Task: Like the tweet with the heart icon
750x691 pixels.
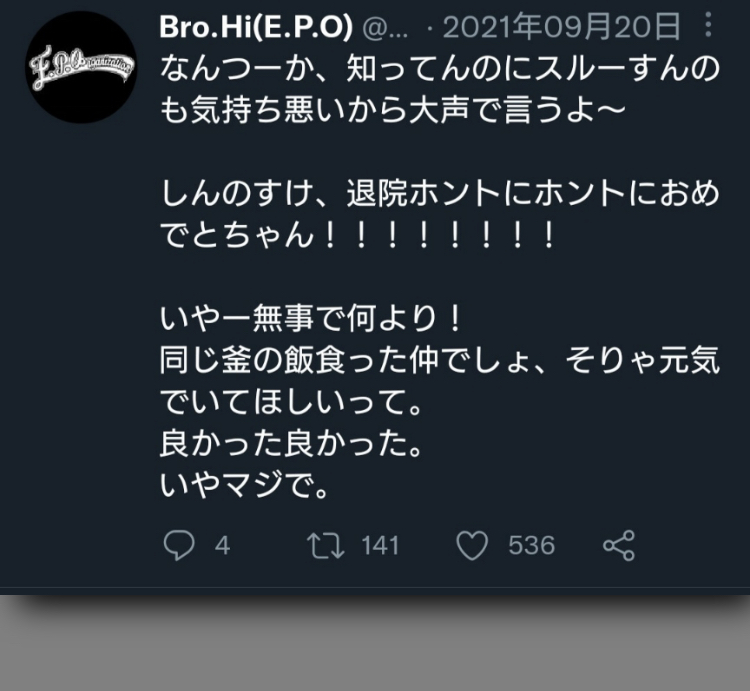Action: [472, 545]
